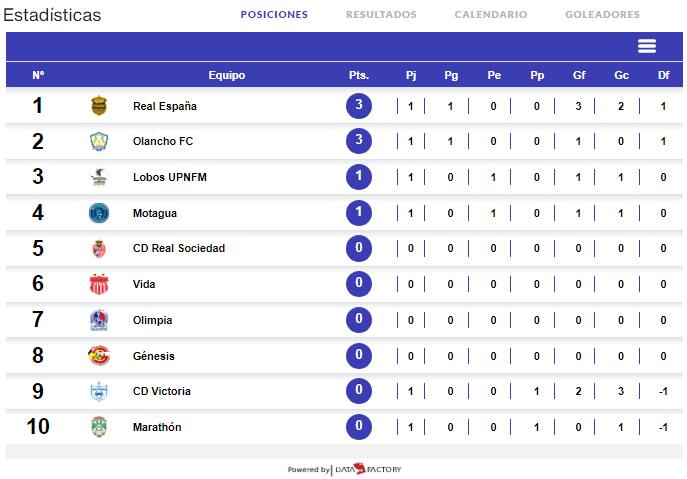Click the Marathón team name
The image size is (687, 479).
click(x=157, y=427)
